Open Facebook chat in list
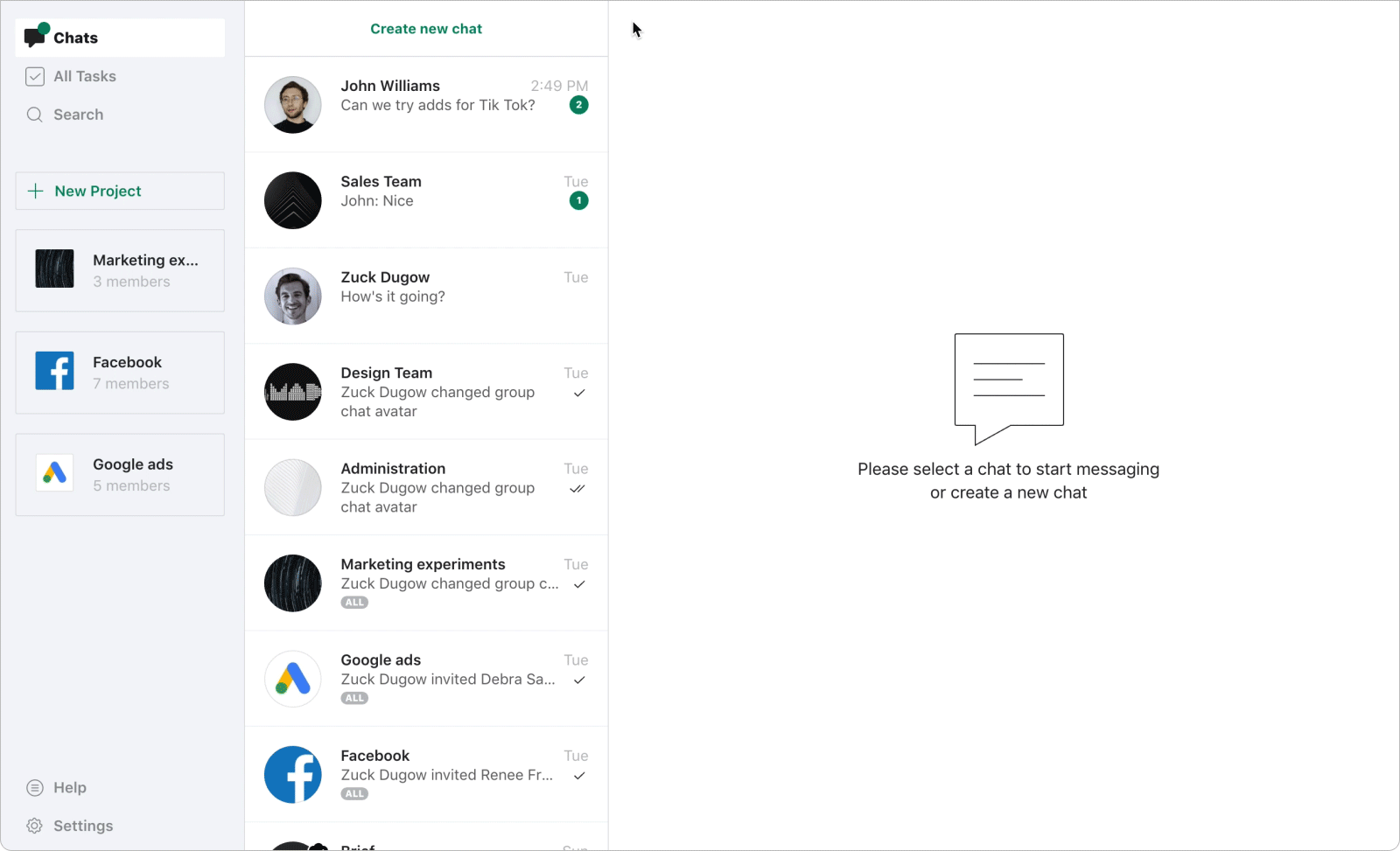This screenshot has width=1400, height=851. (426, 774)
